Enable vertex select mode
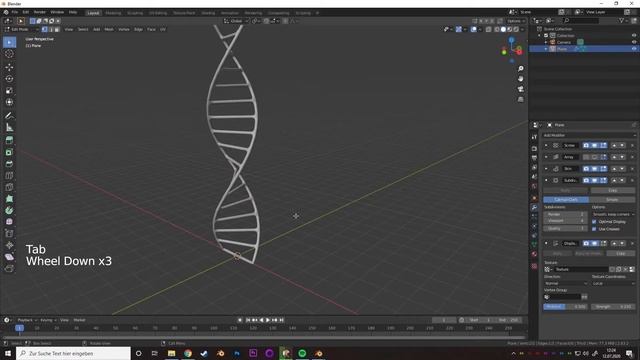Image resolution: width=640 pixels, height=360 pixels. pos(44,29)
